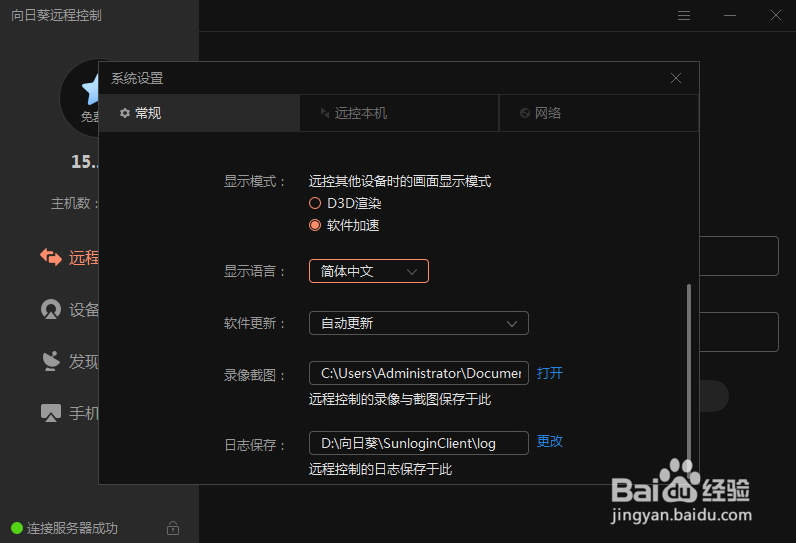Close the system settings dialog

point(676,78)
